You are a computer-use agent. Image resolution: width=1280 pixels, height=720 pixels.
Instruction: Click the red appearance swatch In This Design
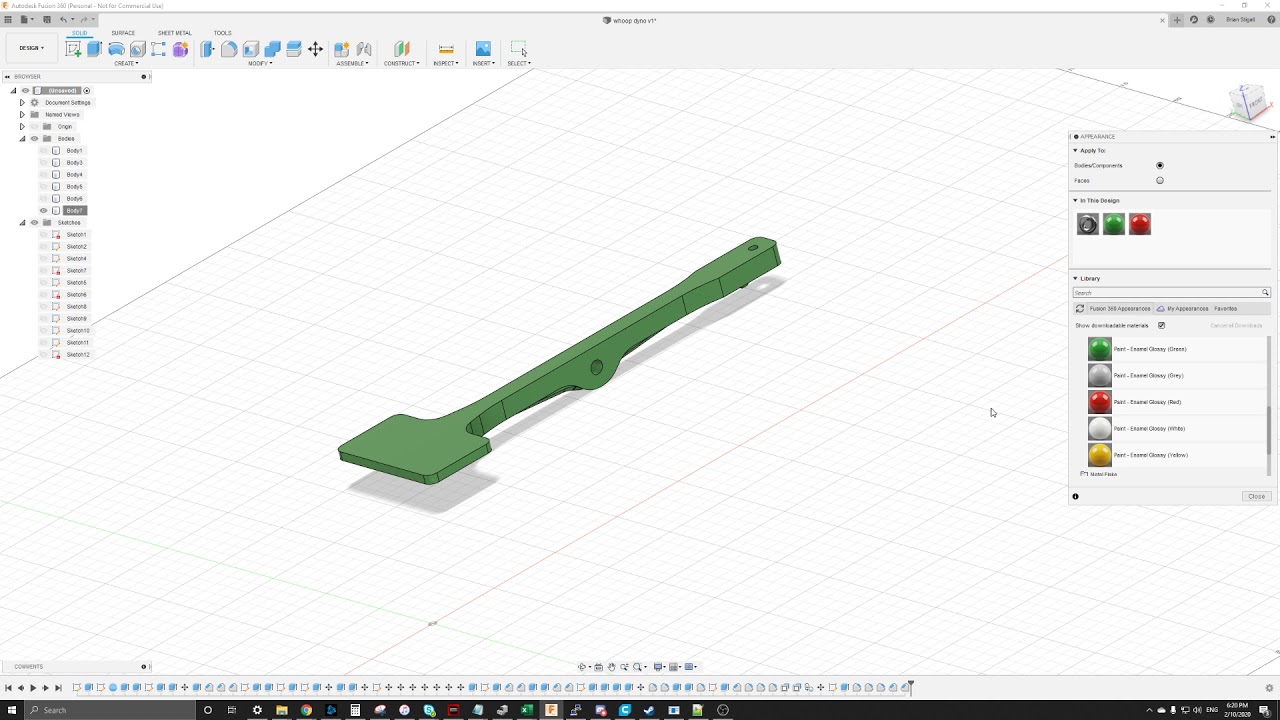(1140, 224)
